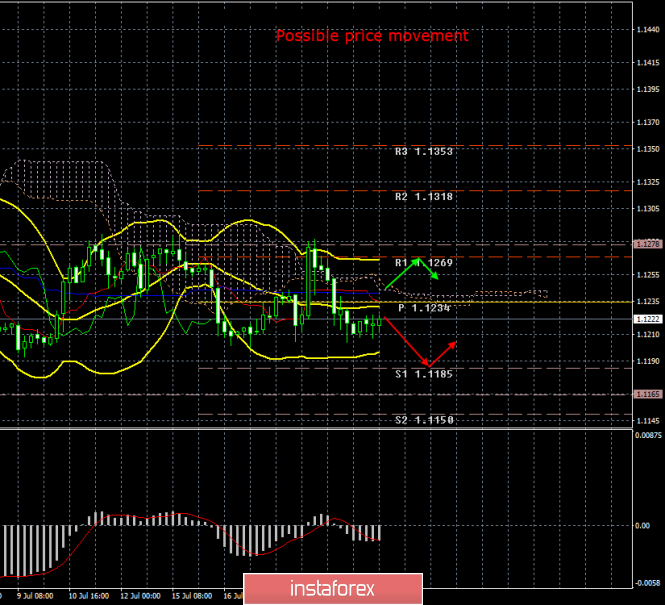This screenshot has width=665, height=605.
Task: Select the 12 Jul 00:00 time label
Action: coord(141,596)
